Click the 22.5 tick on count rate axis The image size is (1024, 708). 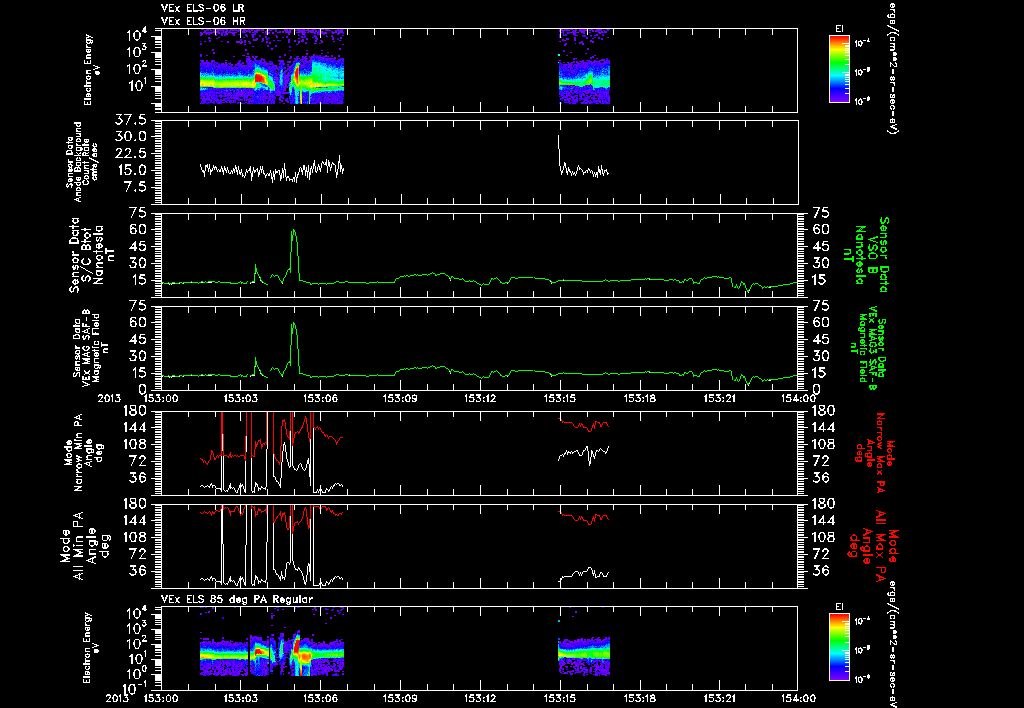[x=133, y=153]
